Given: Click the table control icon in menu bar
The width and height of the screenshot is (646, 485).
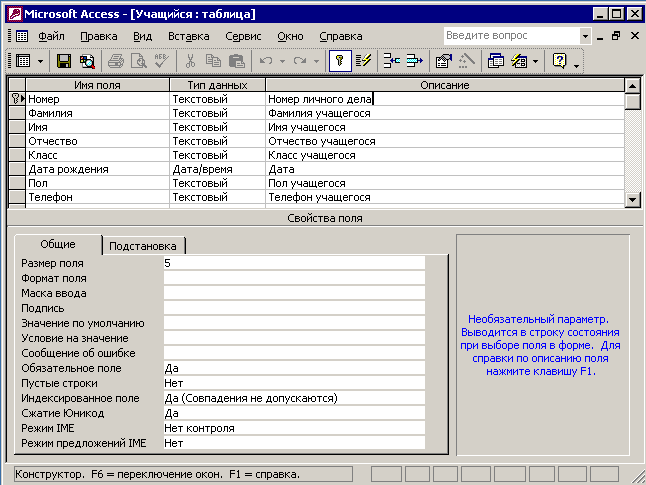Looking at the screenshot, I should point(22,36).
